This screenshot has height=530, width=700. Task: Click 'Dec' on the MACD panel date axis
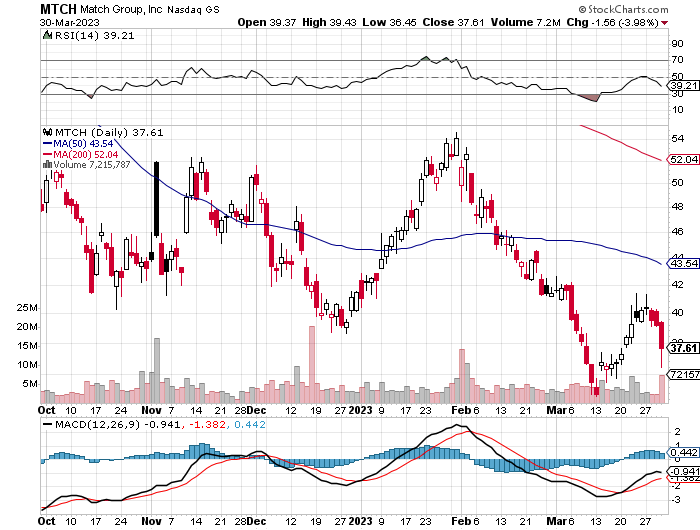click(x=257, y=521)
